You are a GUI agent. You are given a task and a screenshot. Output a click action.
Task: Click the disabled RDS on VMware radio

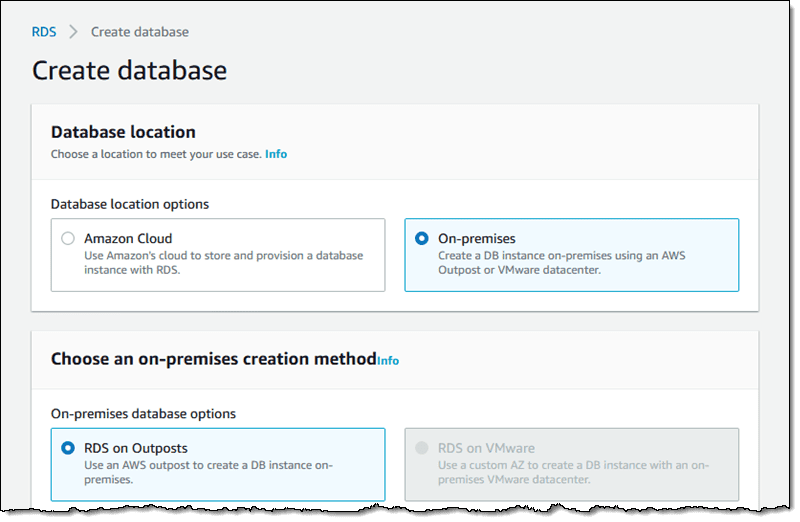pyautogui.click(x=421, y=448)
